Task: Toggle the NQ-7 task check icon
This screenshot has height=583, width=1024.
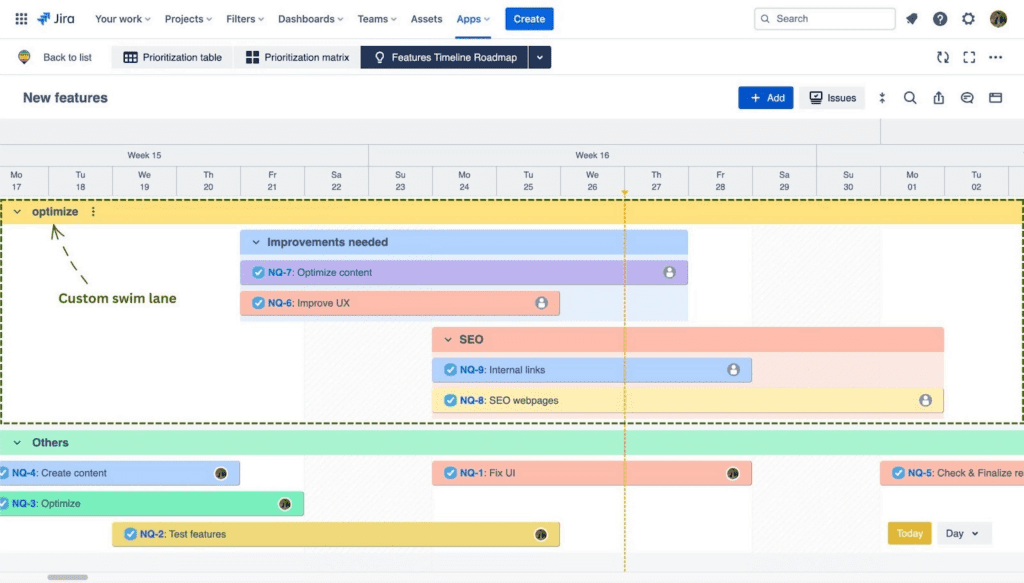Action: tap(258, 272)
